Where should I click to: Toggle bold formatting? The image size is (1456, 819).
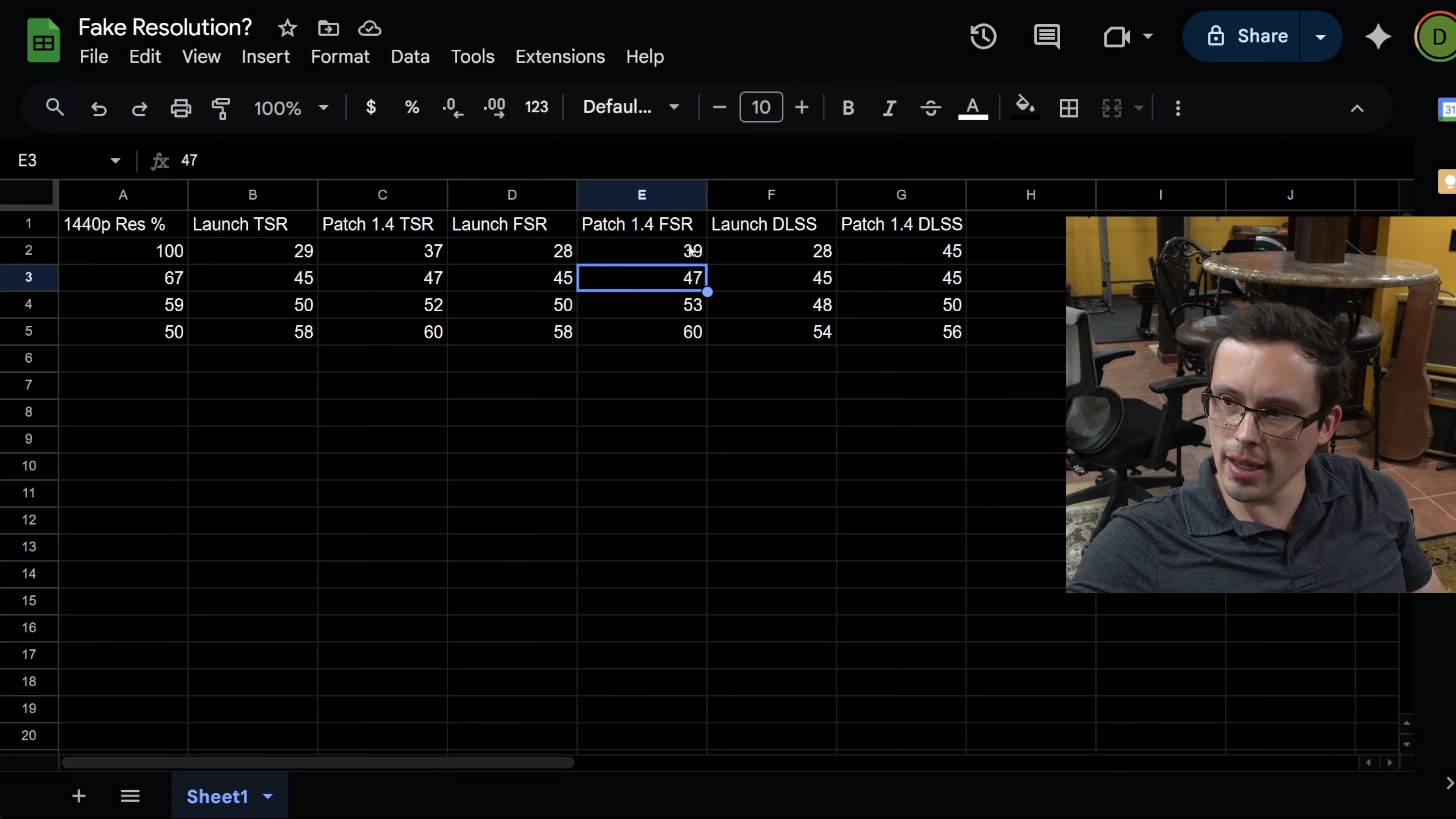coord(848,107)
